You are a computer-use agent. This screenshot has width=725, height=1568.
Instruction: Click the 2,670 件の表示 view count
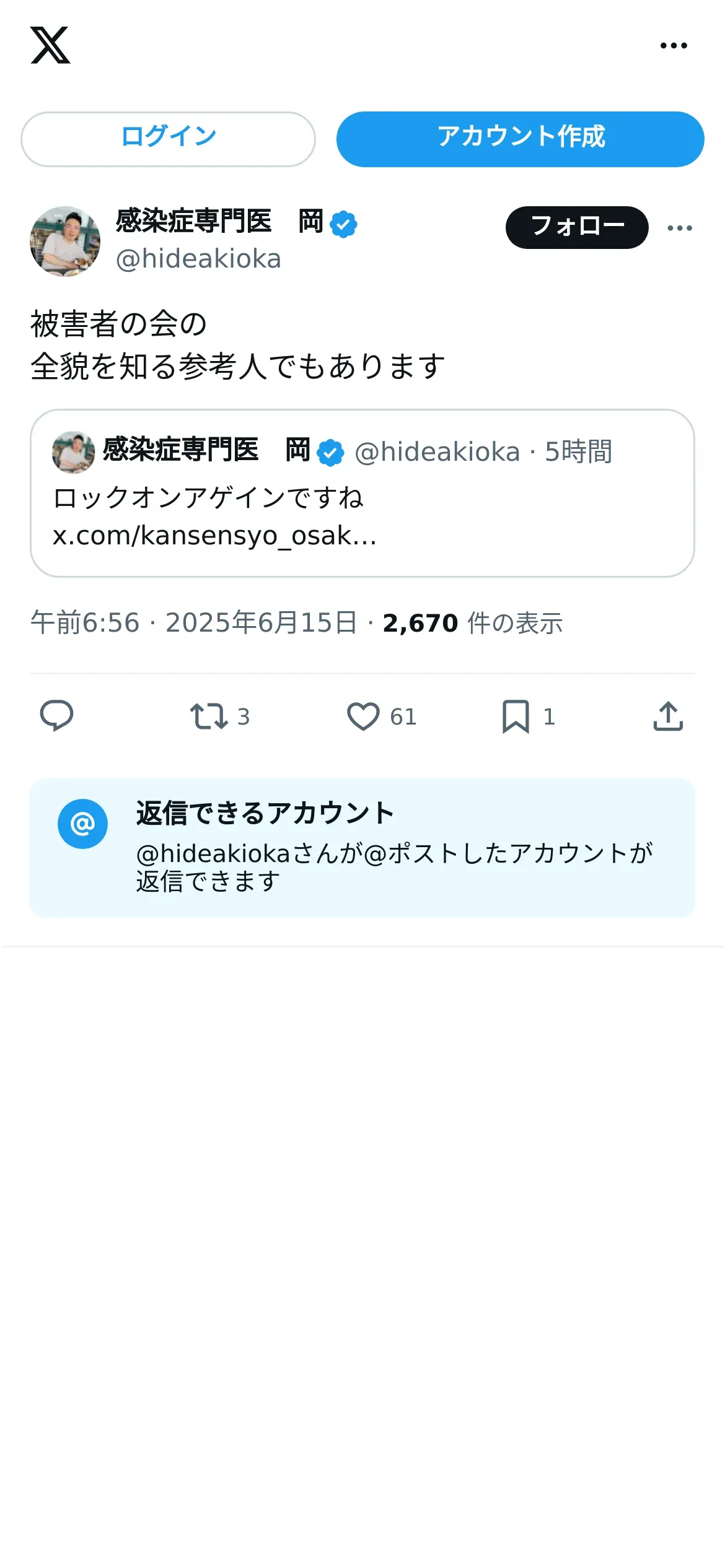coord(473,623)
